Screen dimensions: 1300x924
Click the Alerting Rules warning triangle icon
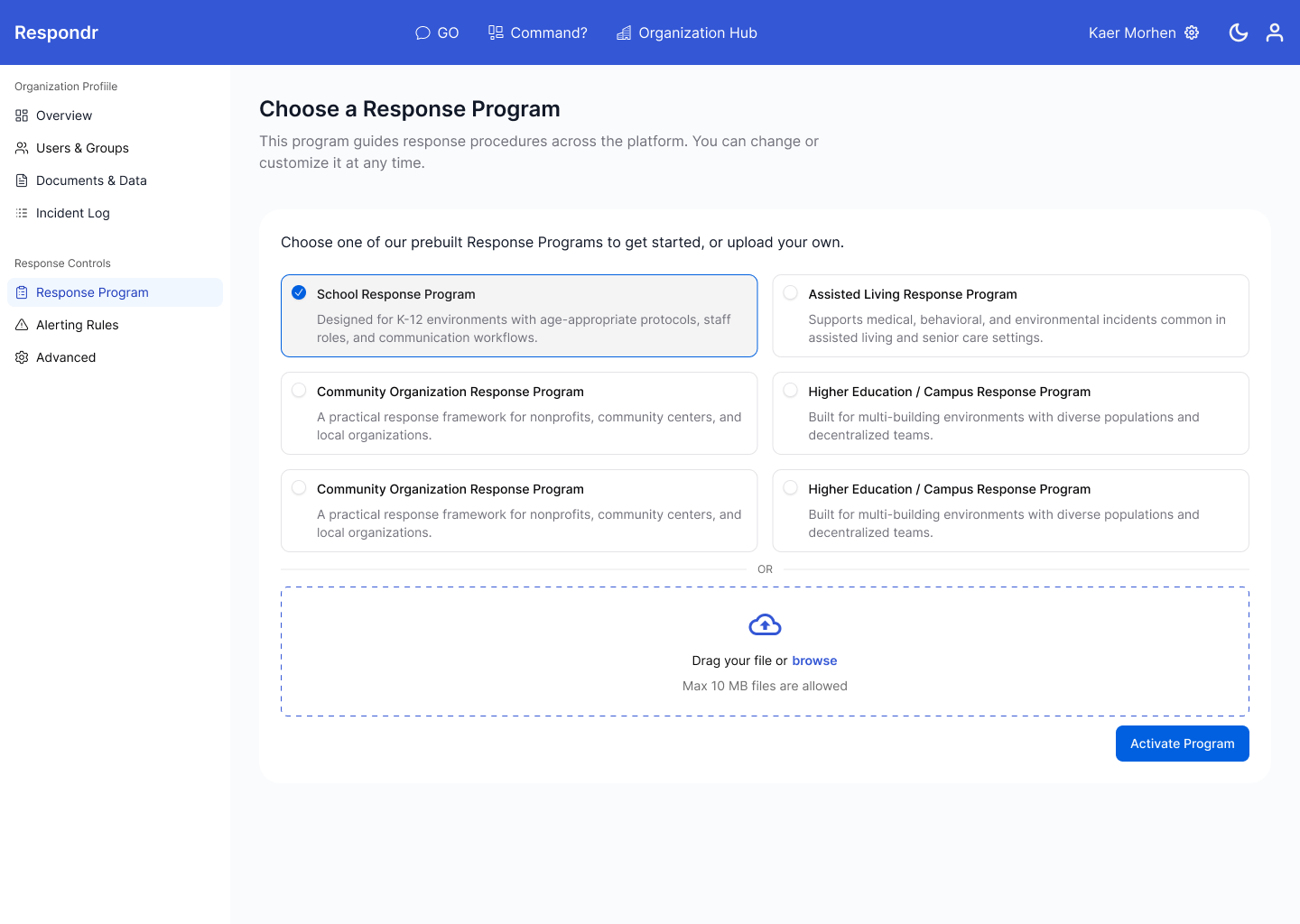(x=22, y=325)
